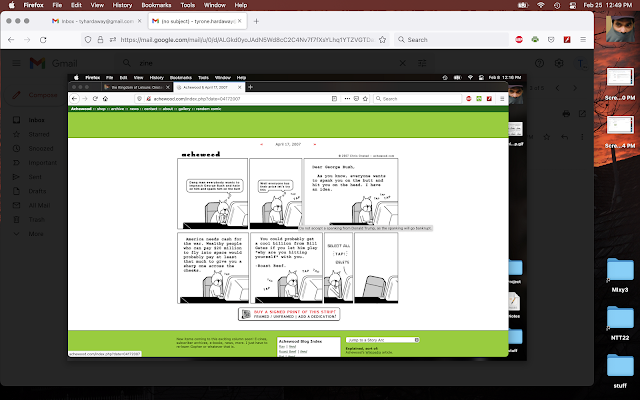This screenshot has width=640, height=400.
Task: Open the email in a new window icon
Action: pyautogui.click(x=582, y=114)
